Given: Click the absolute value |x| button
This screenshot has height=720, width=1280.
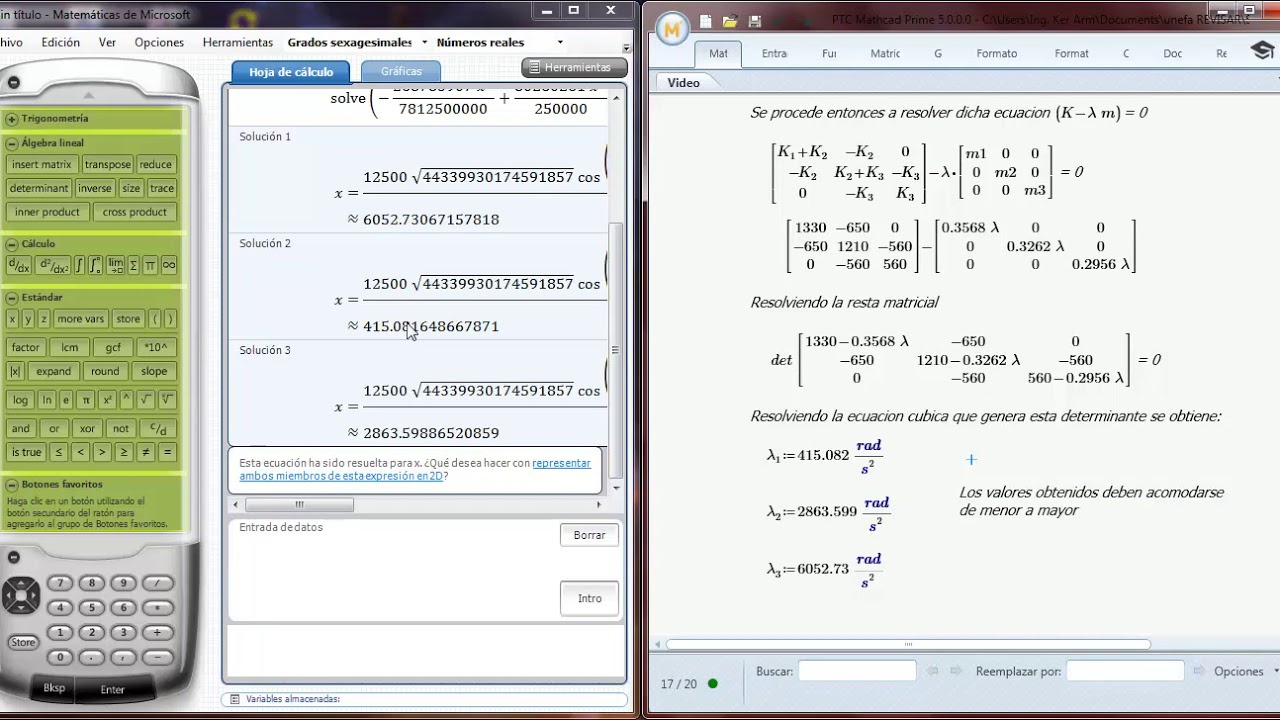Looking at the screenshot, I should 15,371.
